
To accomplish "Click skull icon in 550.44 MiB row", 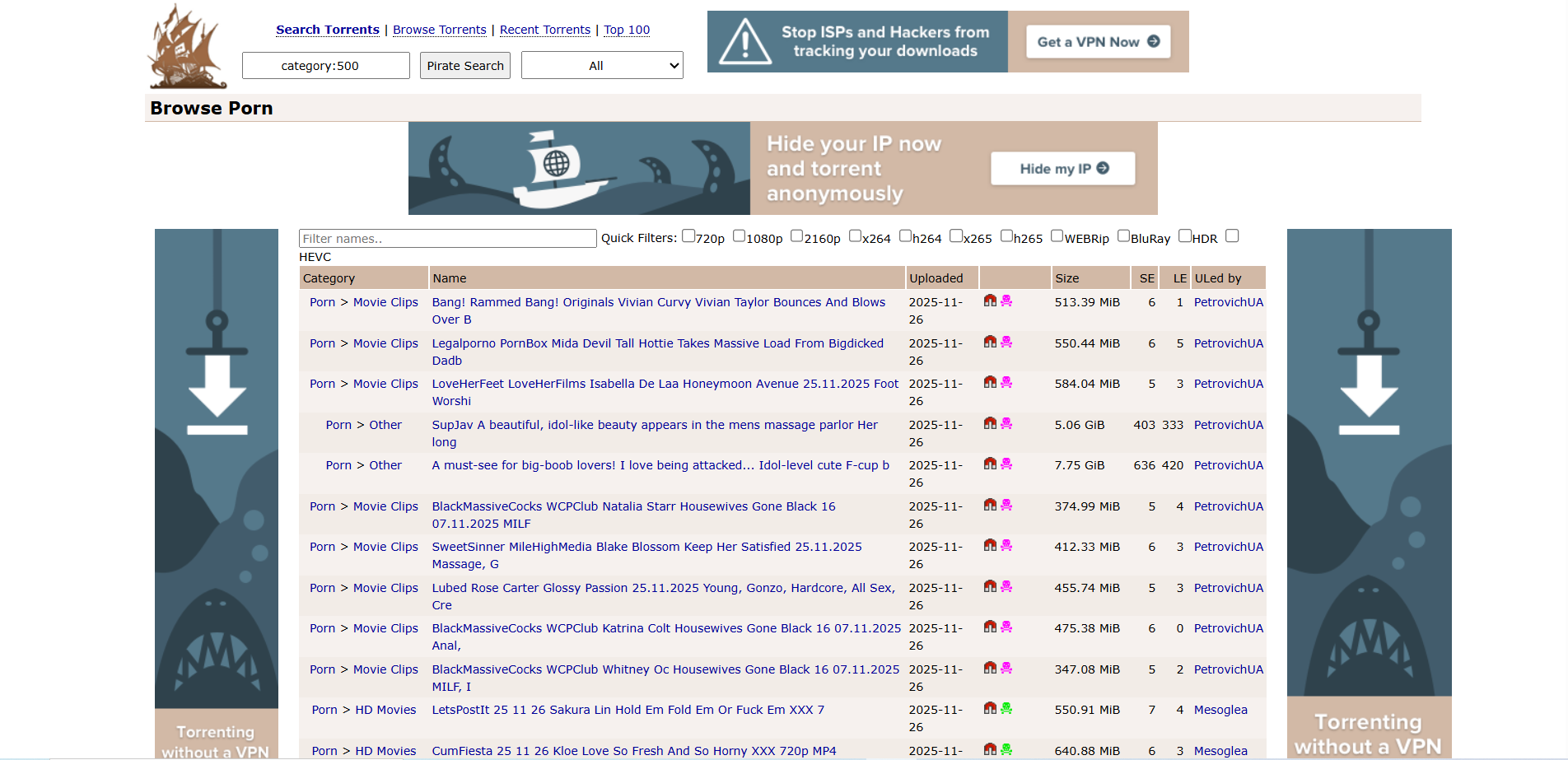I will click(x=1006, y=342).
